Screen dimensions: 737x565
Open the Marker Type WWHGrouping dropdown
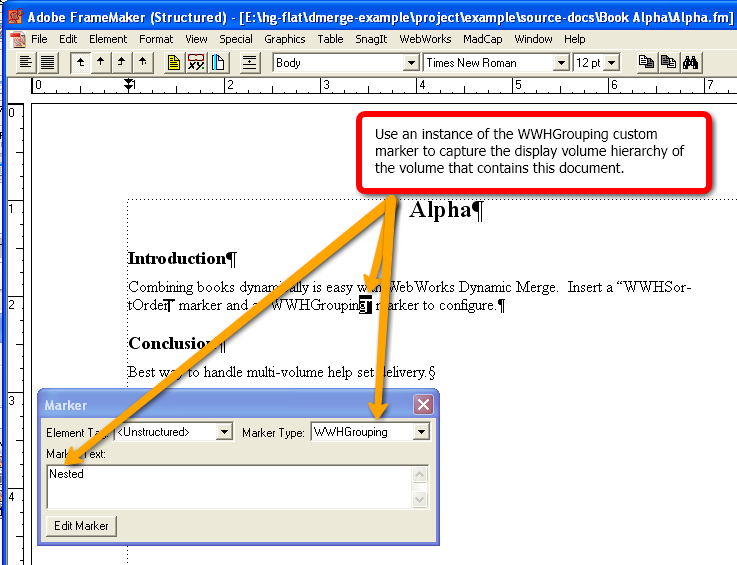pyautogui.click(x=421, y=432)
